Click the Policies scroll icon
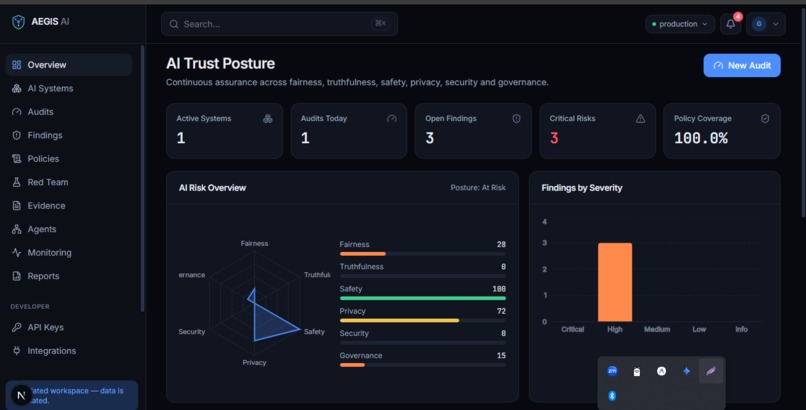 coord(16,159)
